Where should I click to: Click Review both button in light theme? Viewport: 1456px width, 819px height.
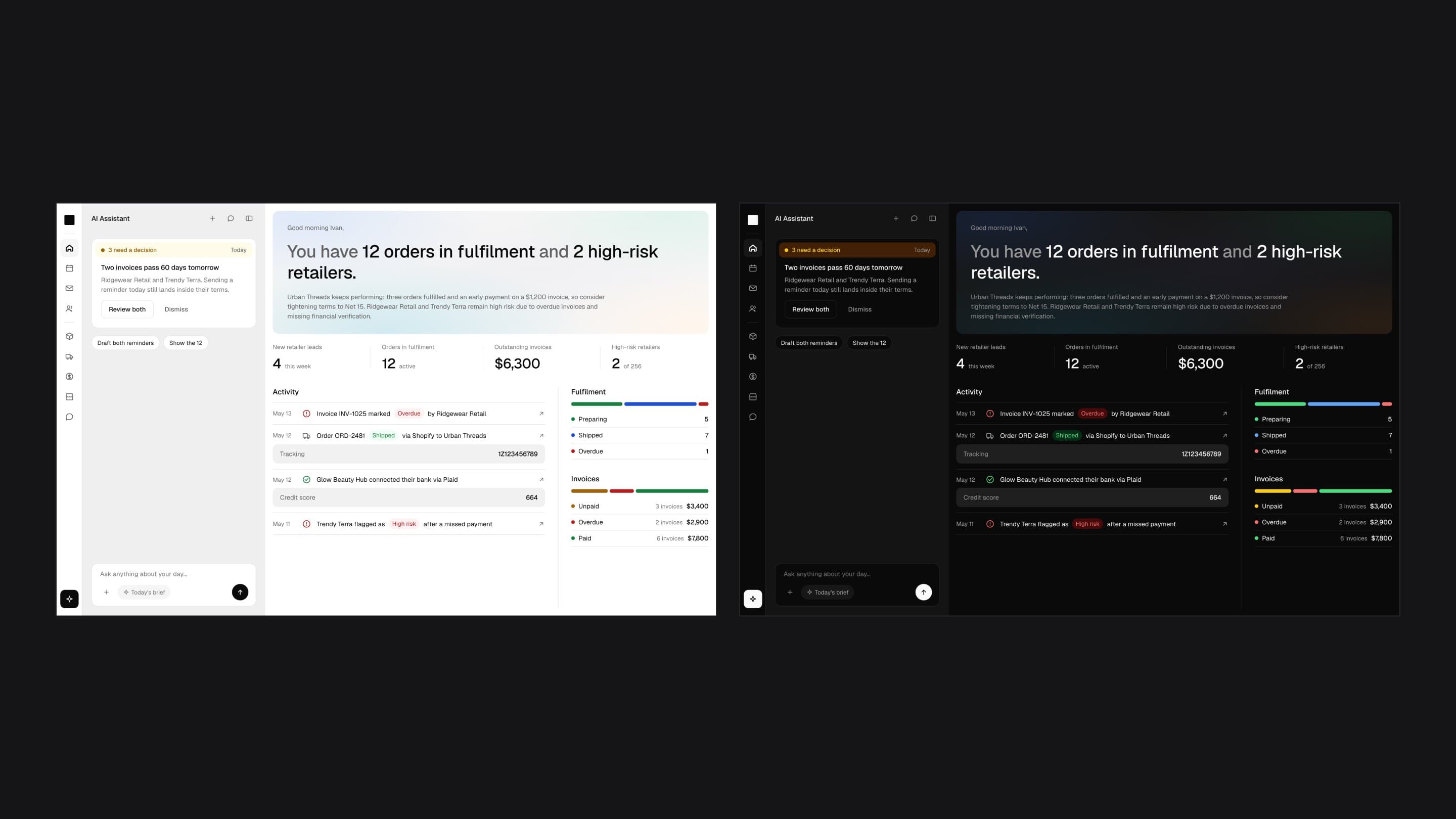[x=127, y=309]
